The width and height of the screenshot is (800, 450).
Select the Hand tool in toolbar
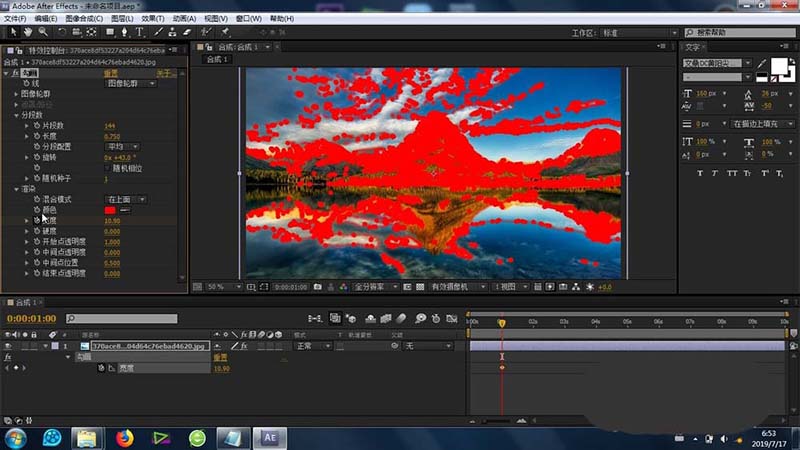click(x=26, y=32)
